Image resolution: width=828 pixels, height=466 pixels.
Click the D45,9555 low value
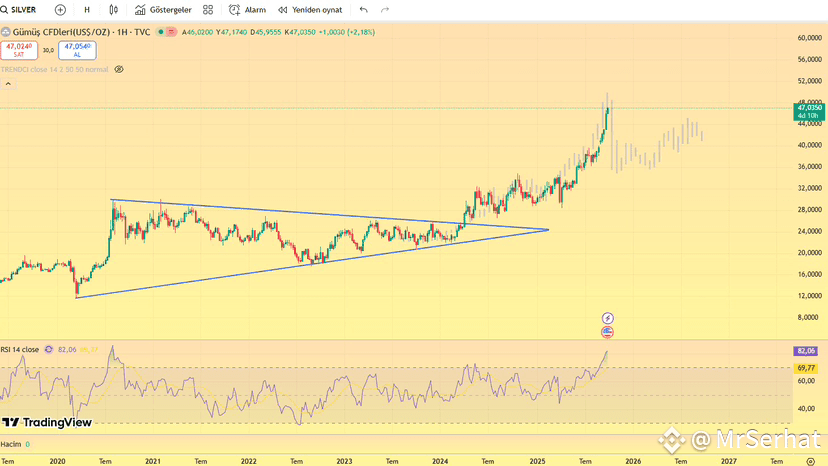[266, 32]
